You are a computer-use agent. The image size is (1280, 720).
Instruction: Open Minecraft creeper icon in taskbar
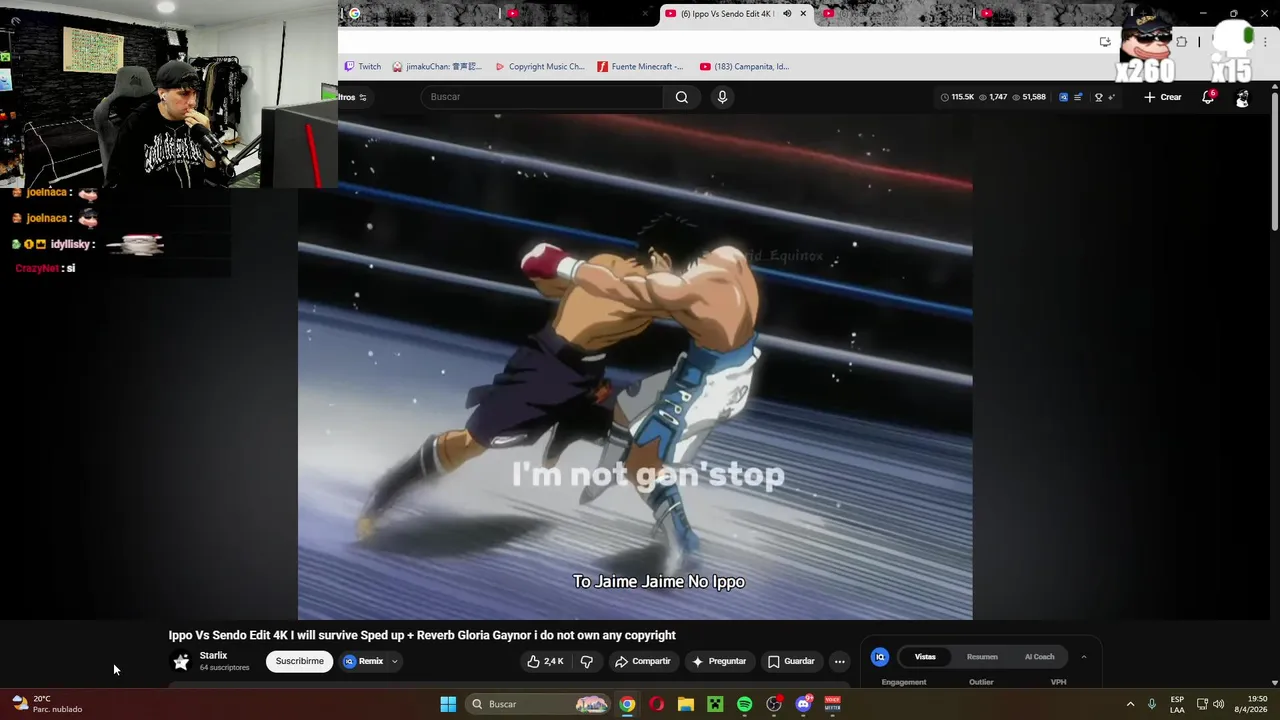(715, 704)
